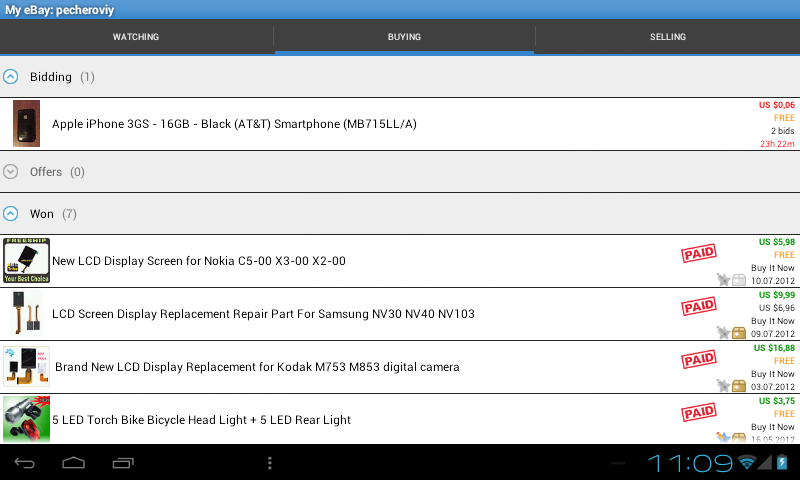The width and height of the screenshot is (800, 480).
Task: Tap PAID stamp on Nokia LCD row
Action: click(699, 253)
